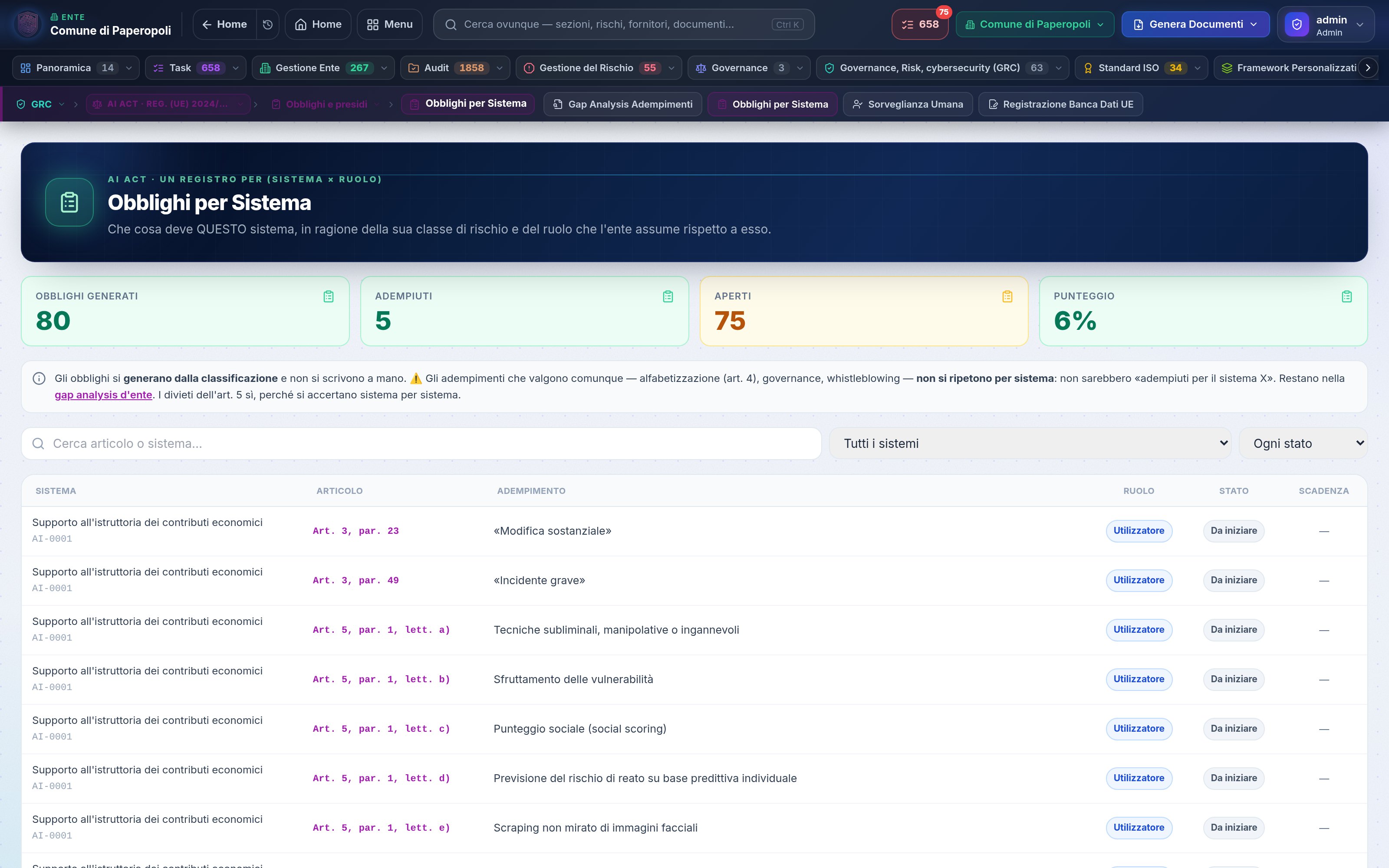Click the Gestione del Rischio alert icon

coord(529,68)
